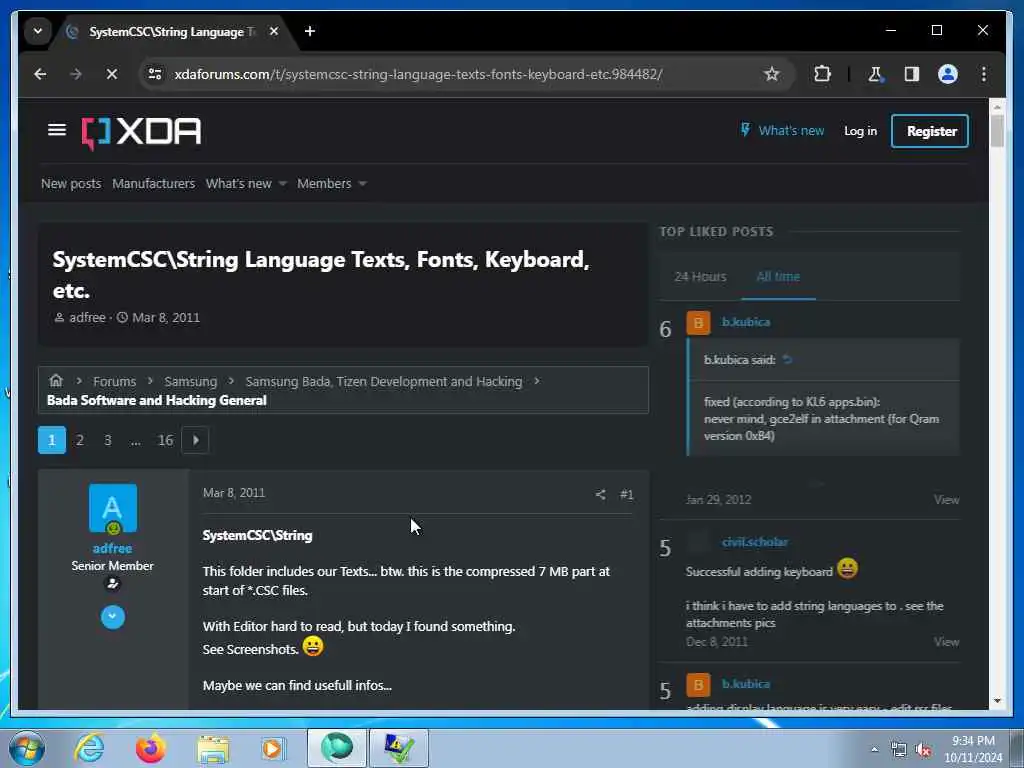Expand adfree's user details chevron
Image resolution: width=1024 pixels, height=768 pixels.
click(x=112, y=616)
